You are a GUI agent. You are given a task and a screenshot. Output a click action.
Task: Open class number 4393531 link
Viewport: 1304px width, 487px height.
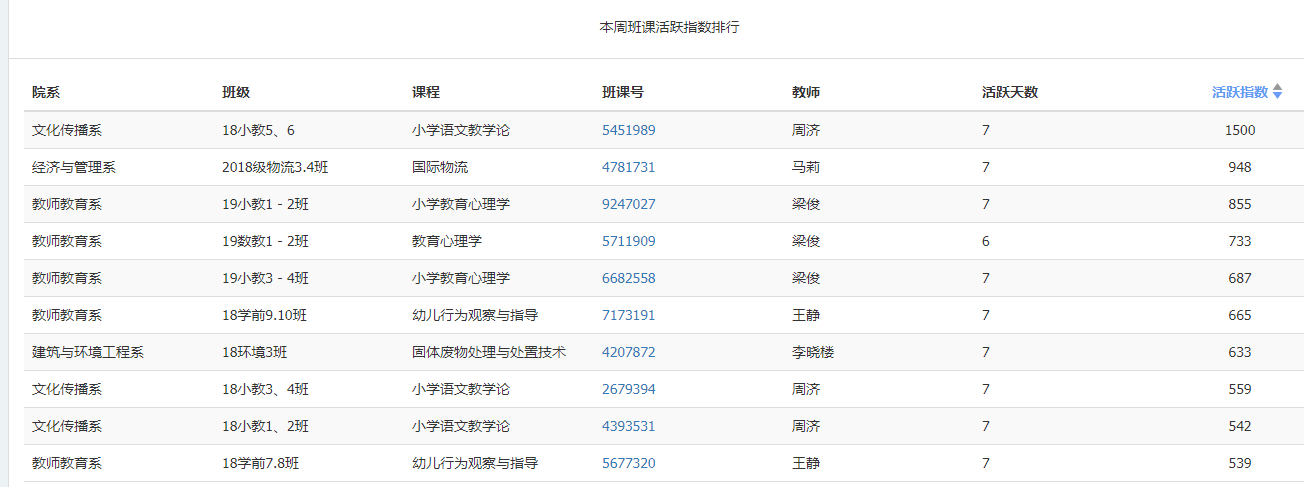629,426
